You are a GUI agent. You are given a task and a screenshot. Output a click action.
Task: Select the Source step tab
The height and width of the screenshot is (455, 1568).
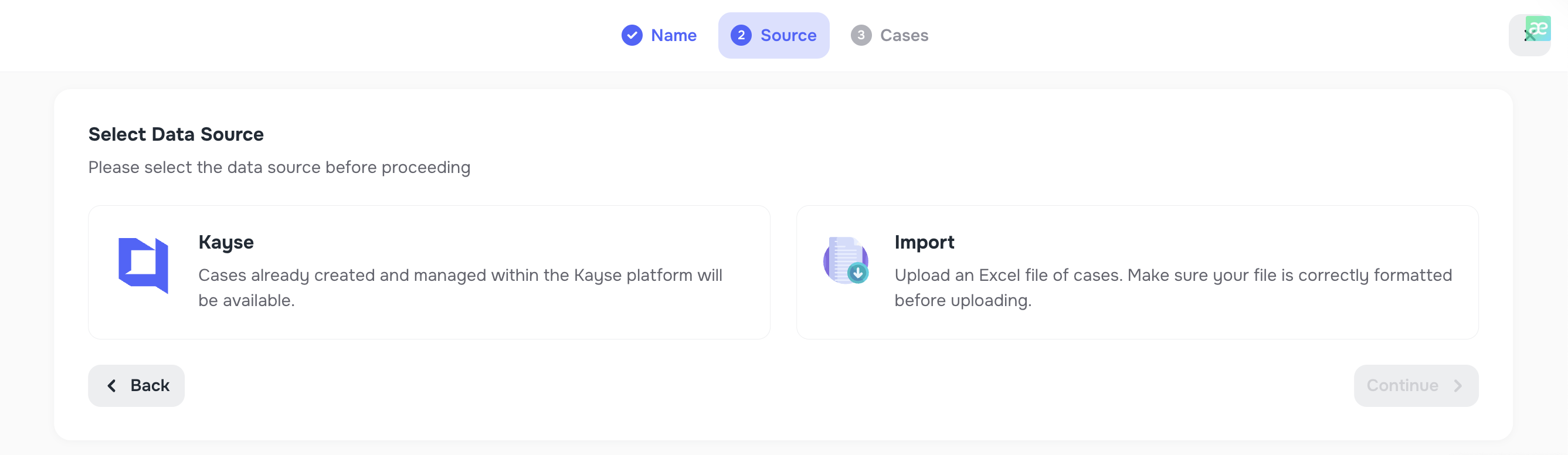(773, 35)
